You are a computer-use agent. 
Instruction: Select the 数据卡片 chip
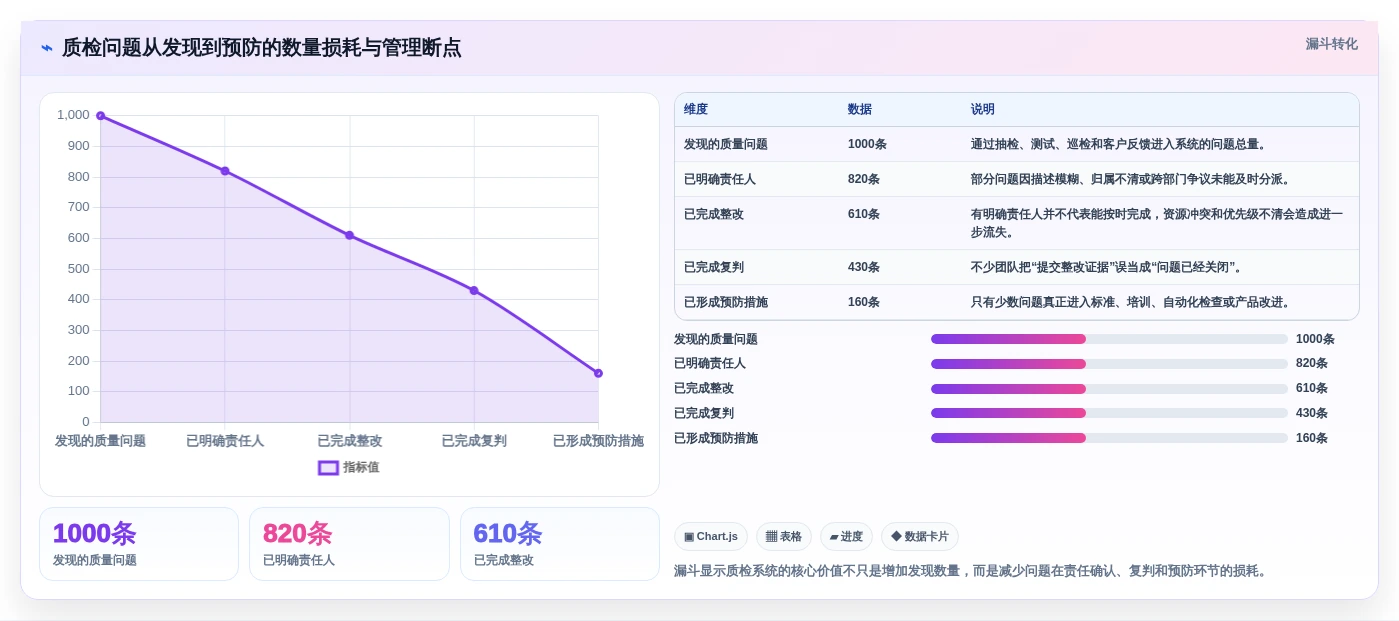pyautogui.click(x=920, y=537)
